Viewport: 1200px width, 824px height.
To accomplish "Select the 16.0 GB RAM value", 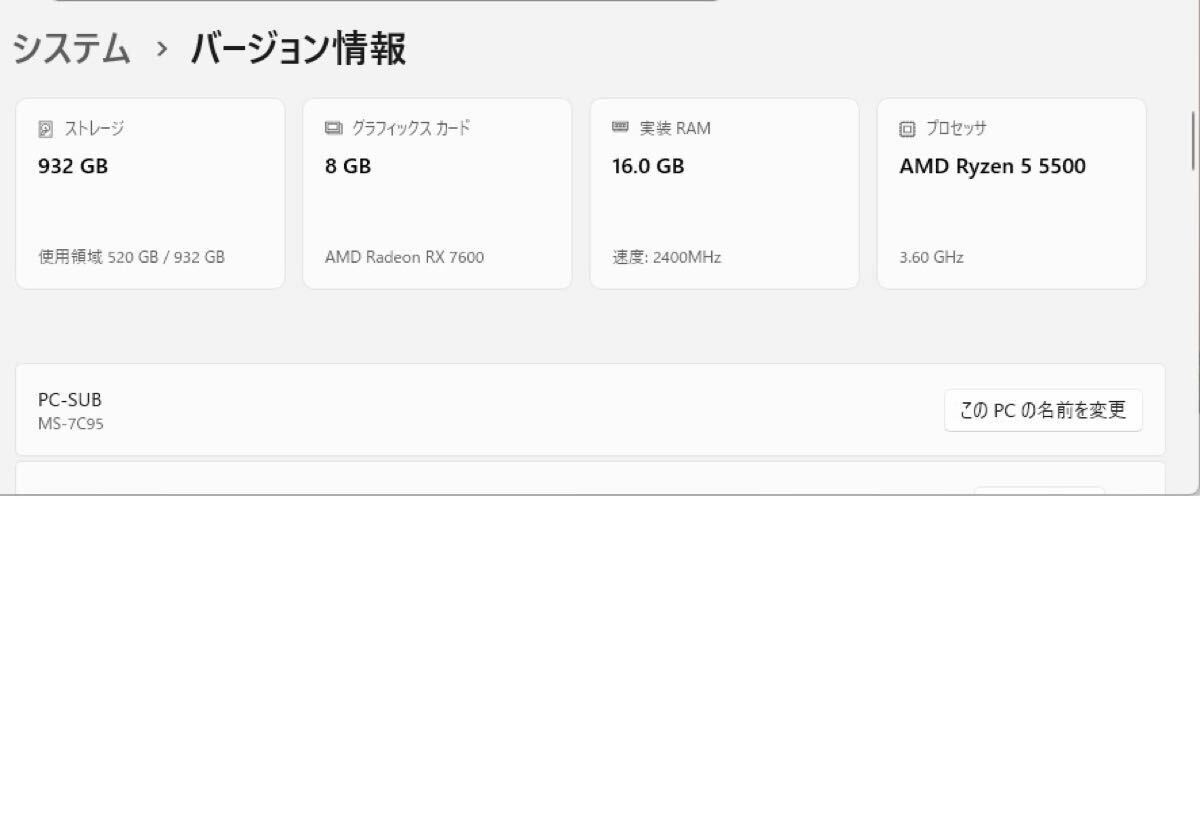I will coord(646,166).
